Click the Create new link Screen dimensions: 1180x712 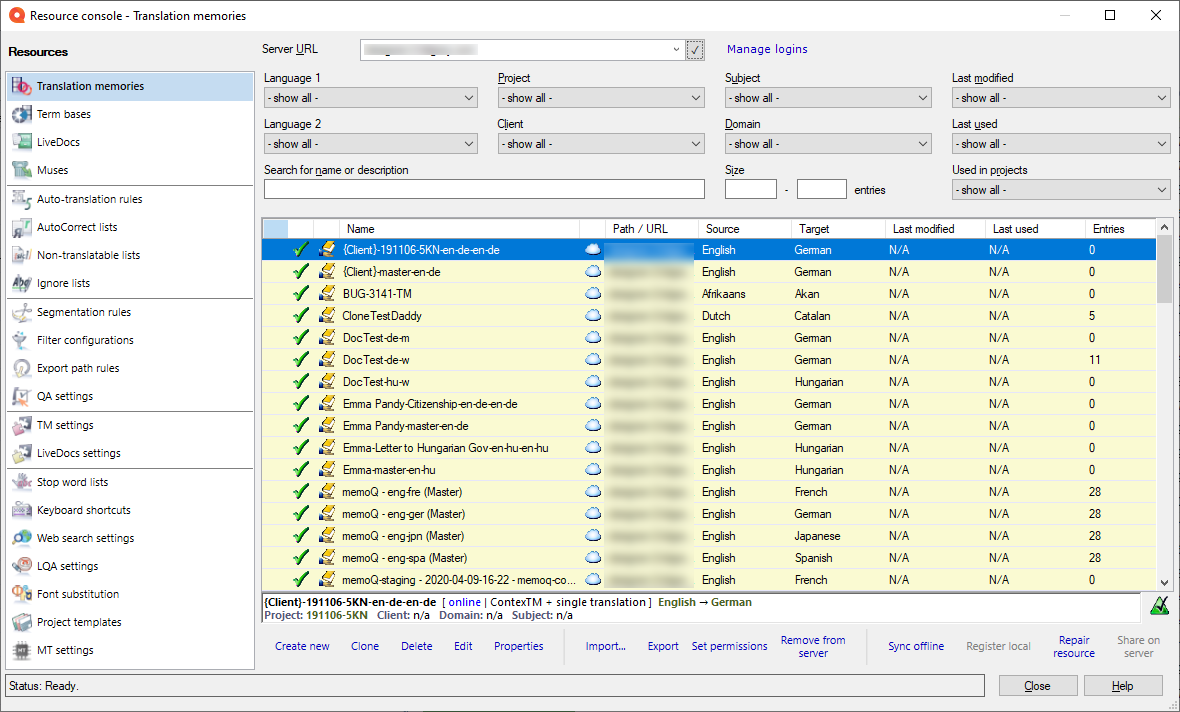[x=302, y=647]
